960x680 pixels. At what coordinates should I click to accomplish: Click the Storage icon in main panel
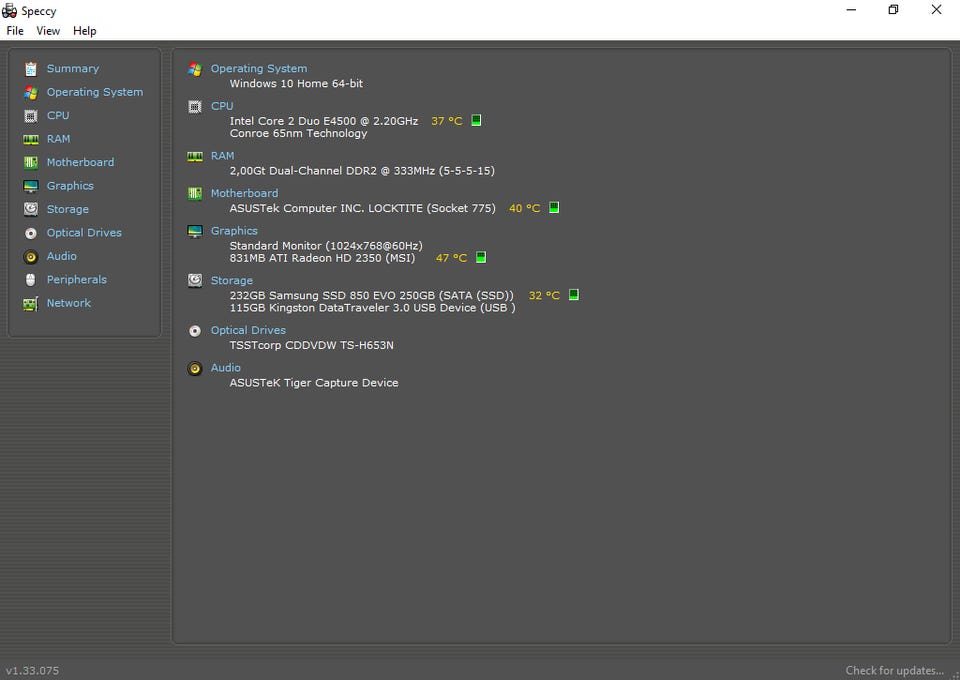tap(195, 280)
